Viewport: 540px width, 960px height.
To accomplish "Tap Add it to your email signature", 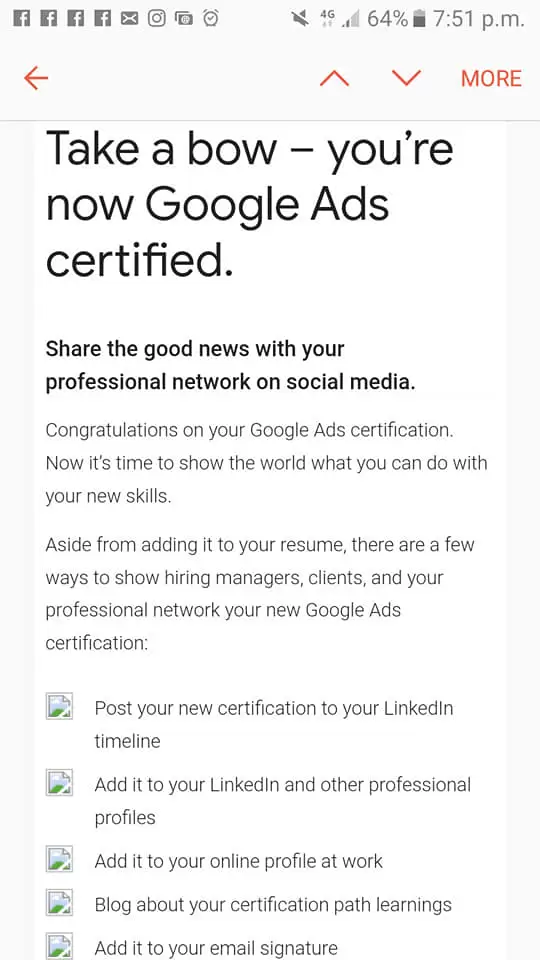I will (x=216, y=948).
